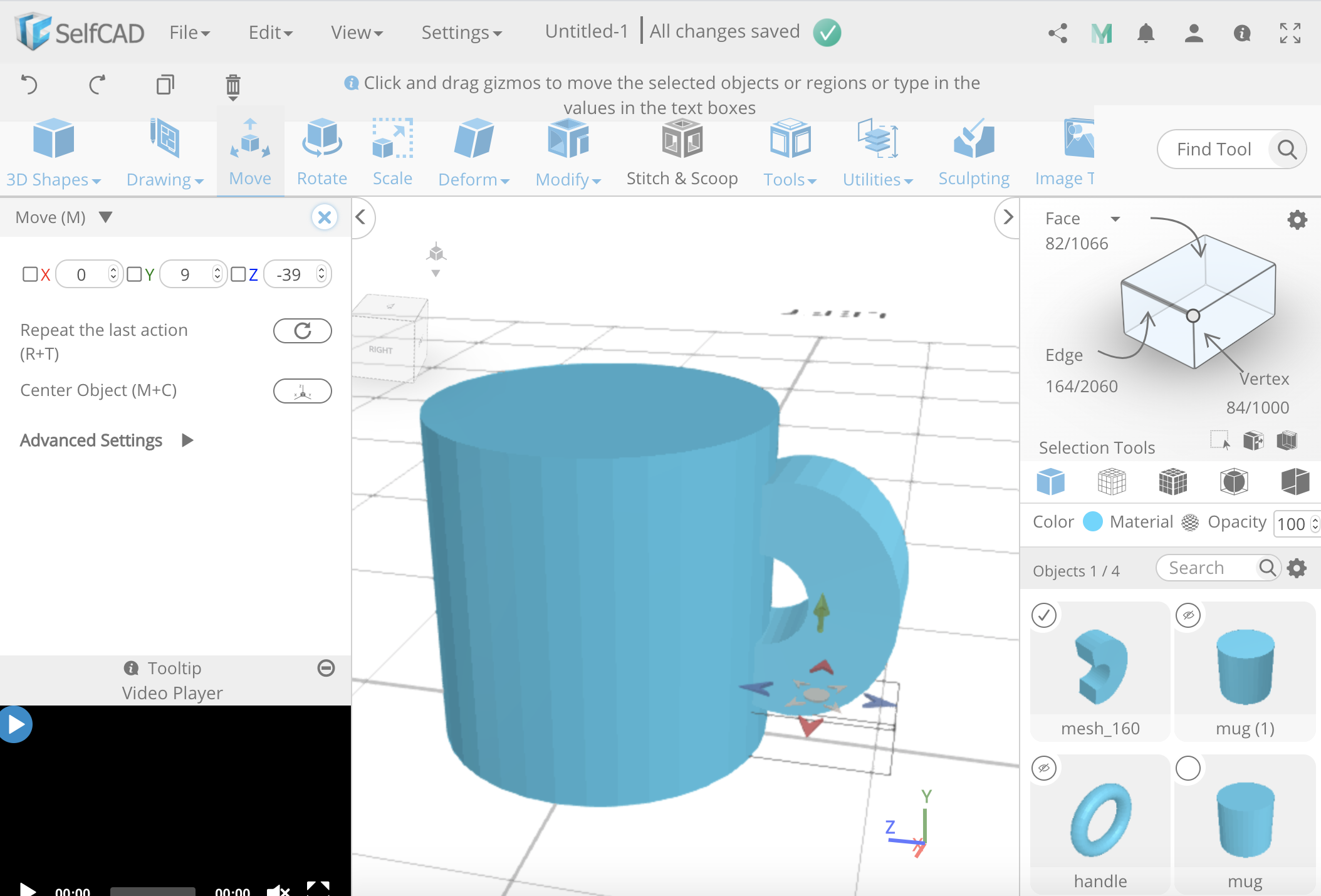This screenshot has height=896, width=1321.
Task: Select the Rotate tool icon
Action: (321, 140)
